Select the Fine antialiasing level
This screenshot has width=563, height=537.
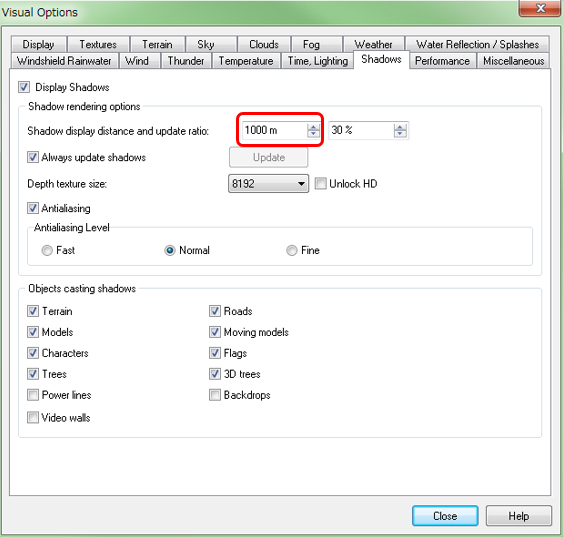pos(292,250)
